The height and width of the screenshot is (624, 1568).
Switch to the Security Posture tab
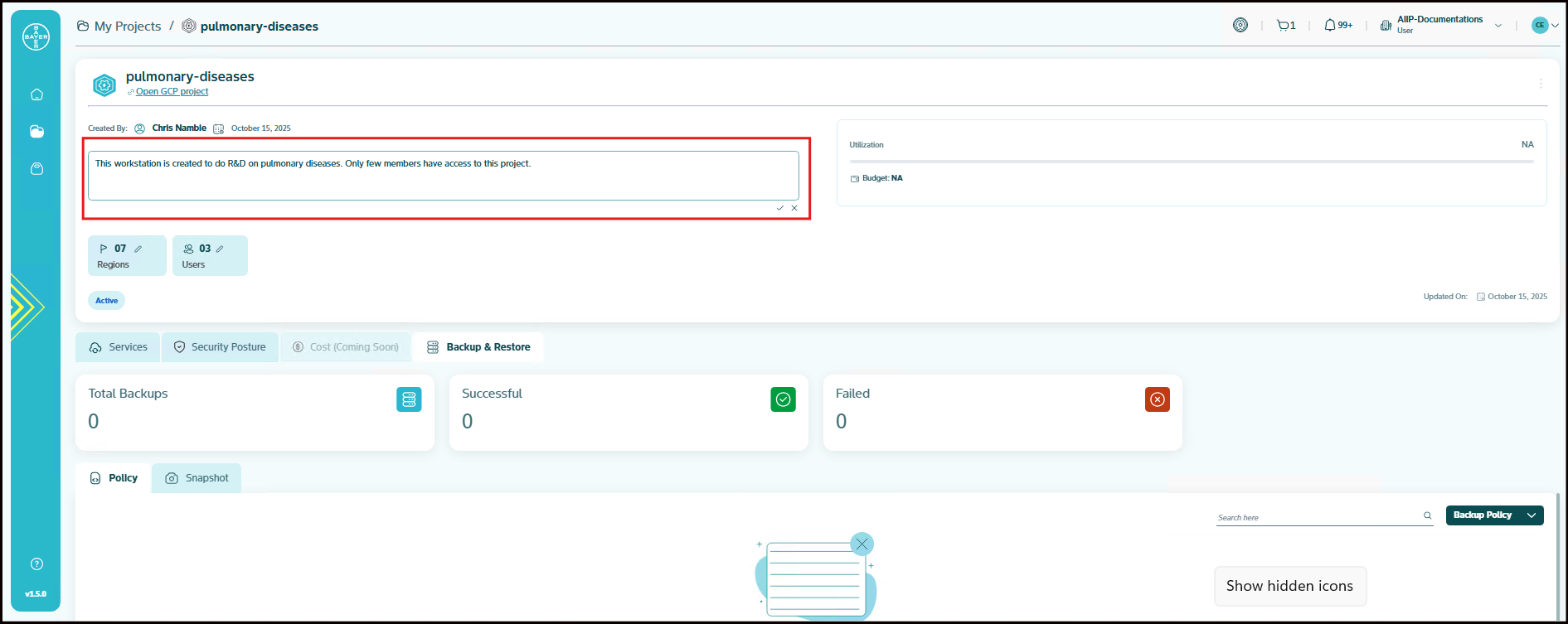click(x=221, y=347)
